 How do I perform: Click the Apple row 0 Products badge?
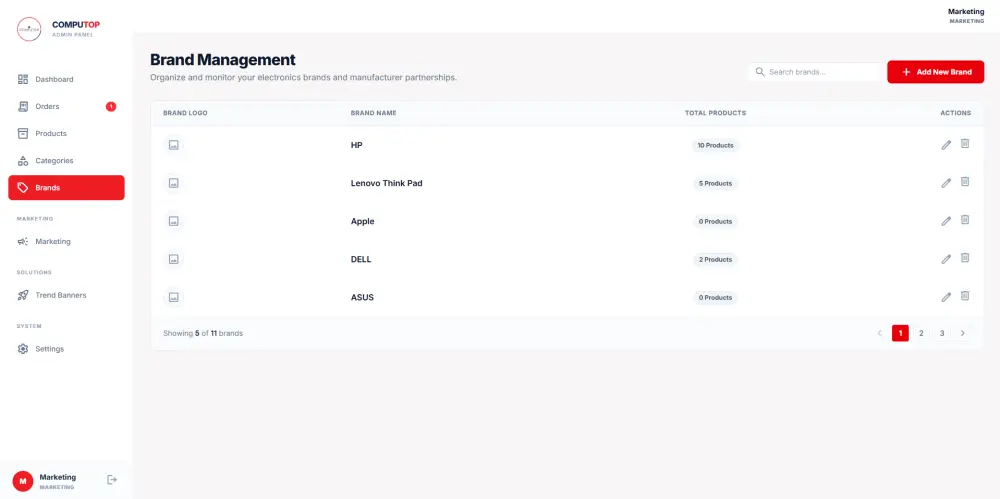coord(715,221)
